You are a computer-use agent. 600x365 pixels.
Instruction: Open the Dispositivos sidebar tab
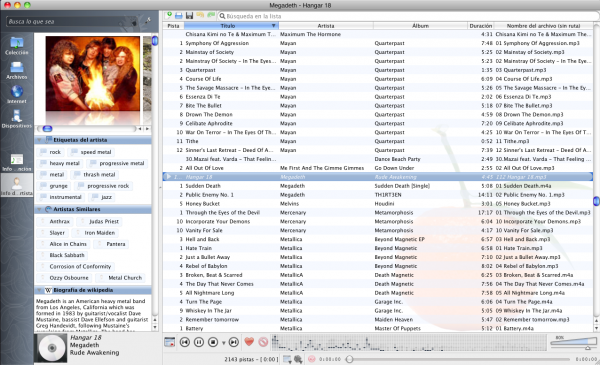click(x=16, y=119)
